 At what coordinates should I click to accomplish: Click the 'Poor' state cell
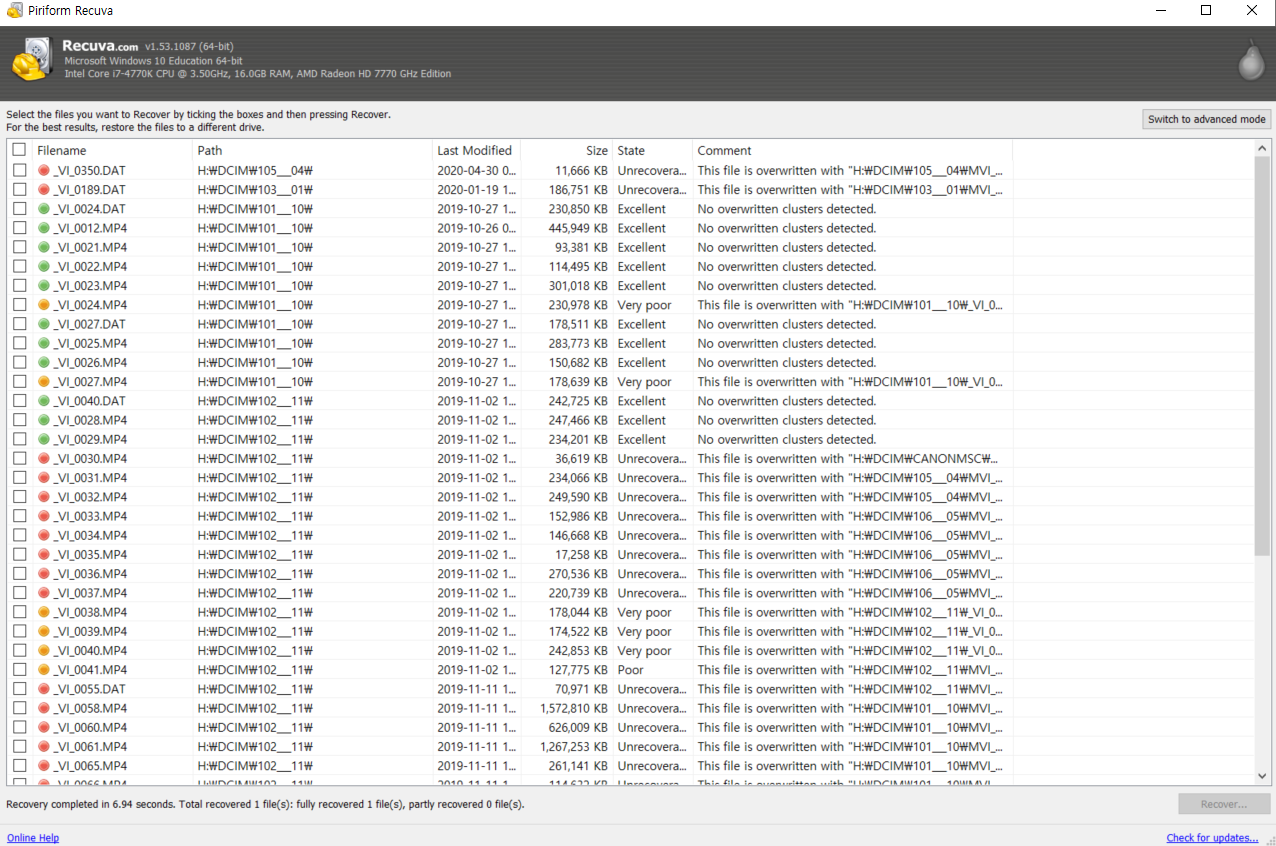coord(630,670)
